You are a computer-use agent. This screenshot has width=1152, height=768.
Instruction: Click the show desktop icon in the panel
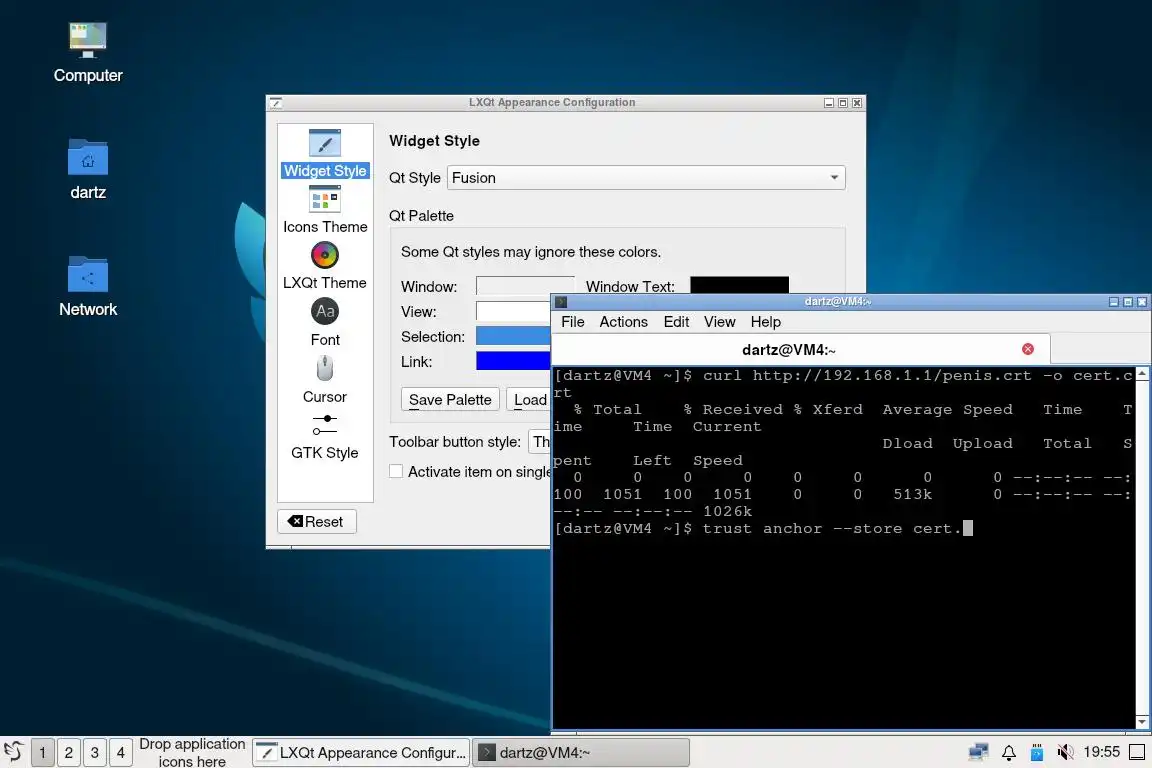pyautogui.click(x=1137, y=752)
